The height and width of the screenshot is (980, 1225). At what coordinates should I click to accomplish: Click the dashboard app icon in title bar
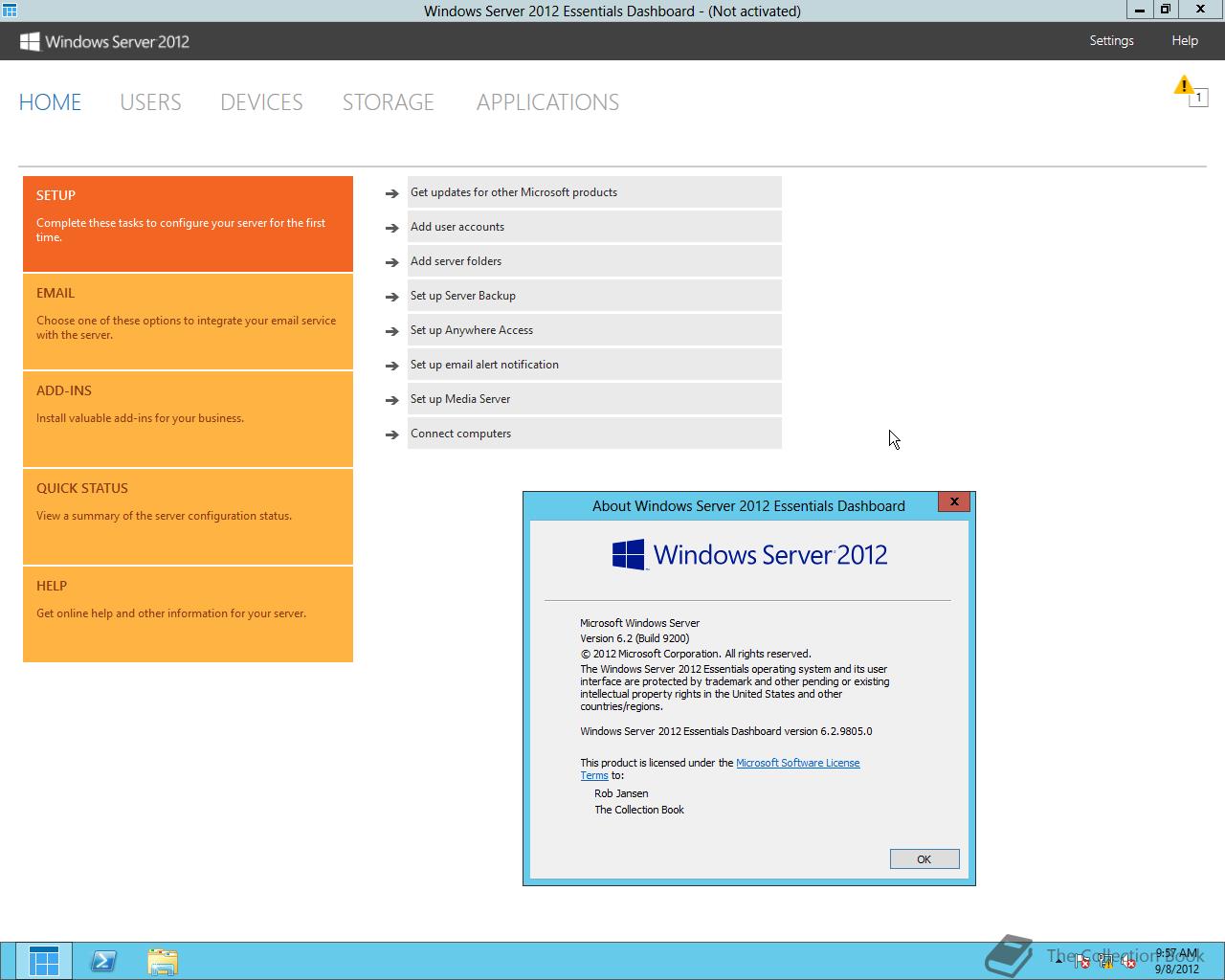(x=9, y=11)
